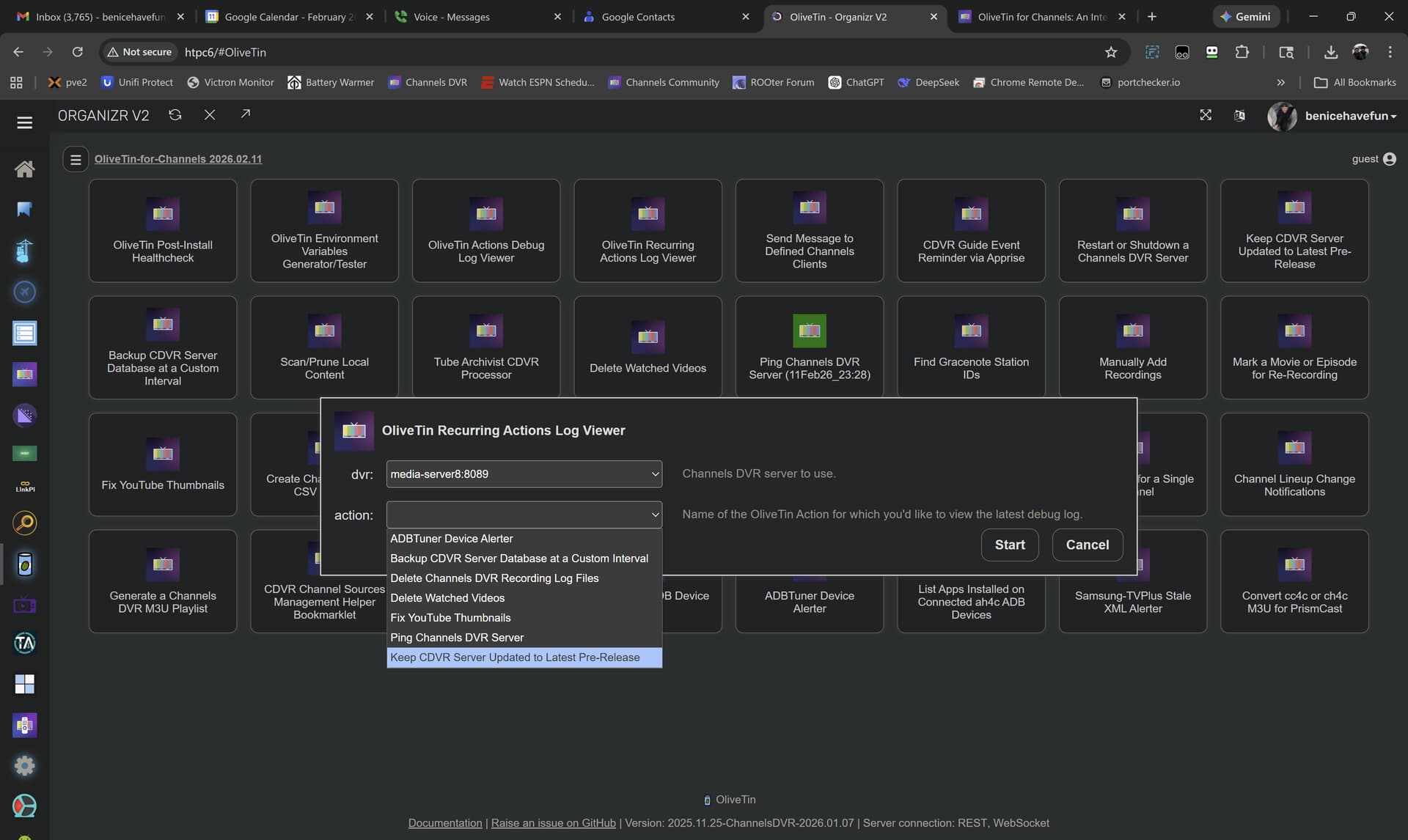Select Keep CDVR Server Updated to Latest Pre-Release
The width and height of the screenshot is (1408, 840).
tap(515, 657)
